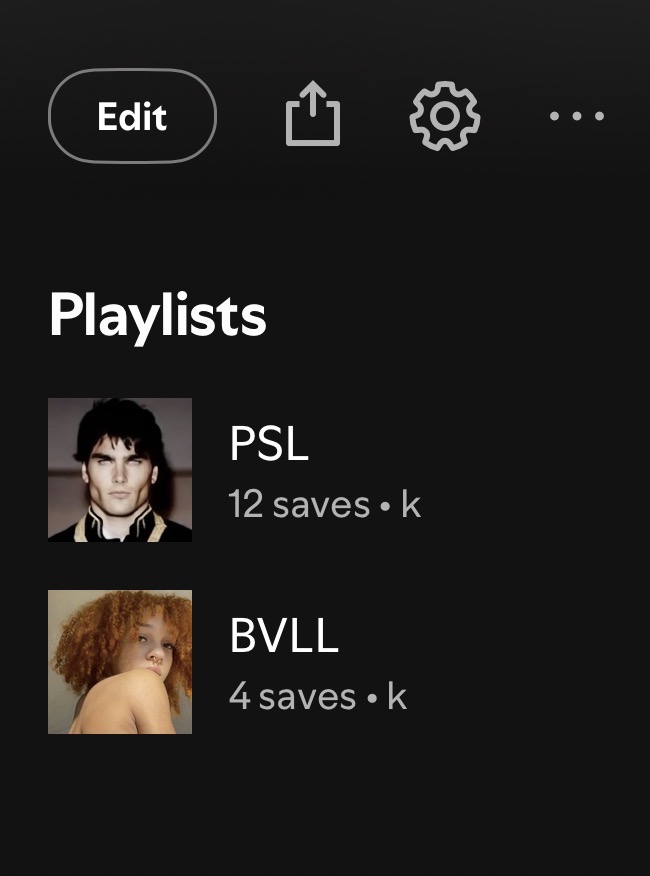
Task: Click owner name 'k' on the PSL row
Action: tap(411, 504)
